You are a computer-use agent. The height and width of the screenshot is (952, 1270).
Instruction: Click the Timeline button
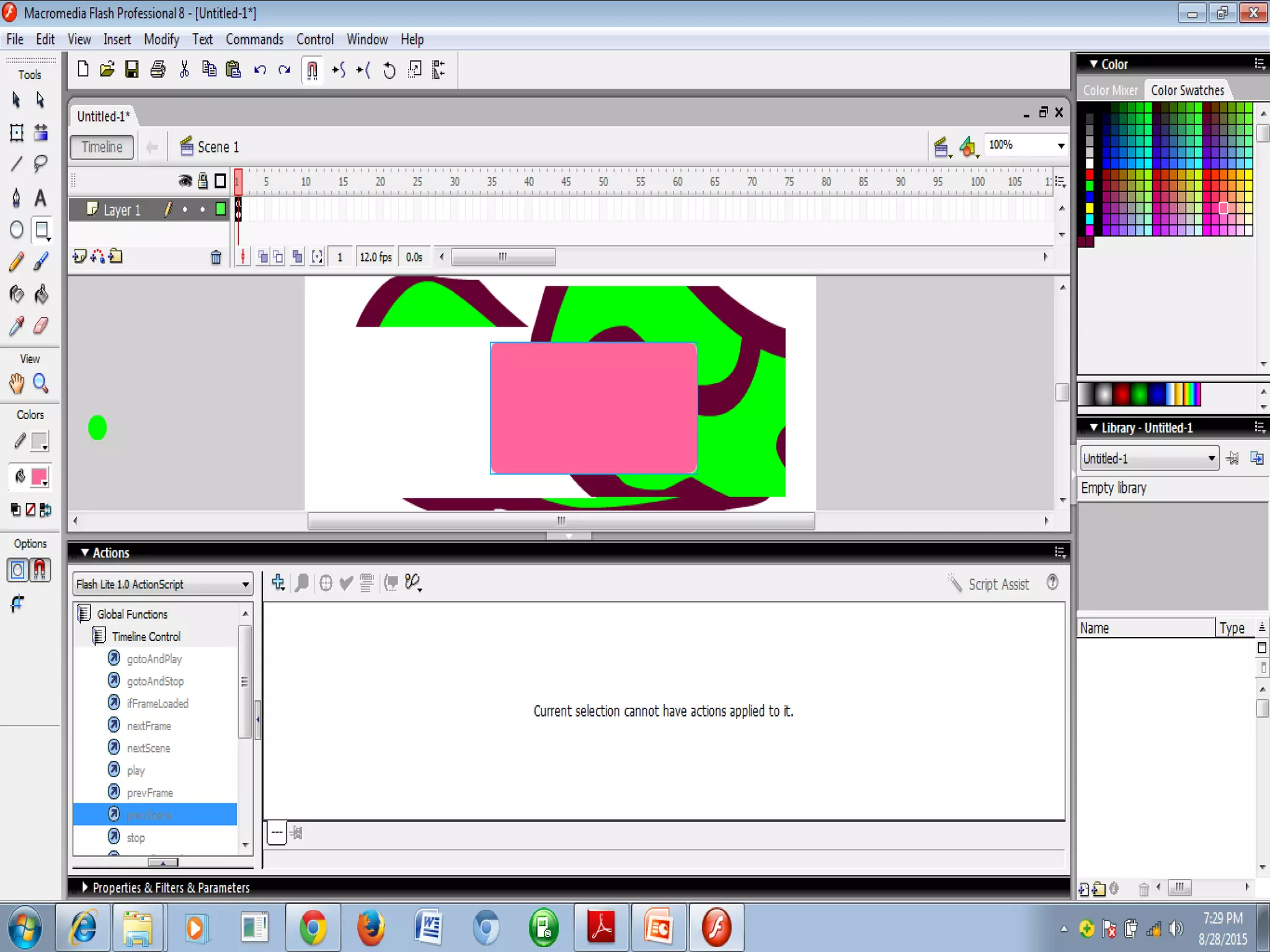pos(102,147)
